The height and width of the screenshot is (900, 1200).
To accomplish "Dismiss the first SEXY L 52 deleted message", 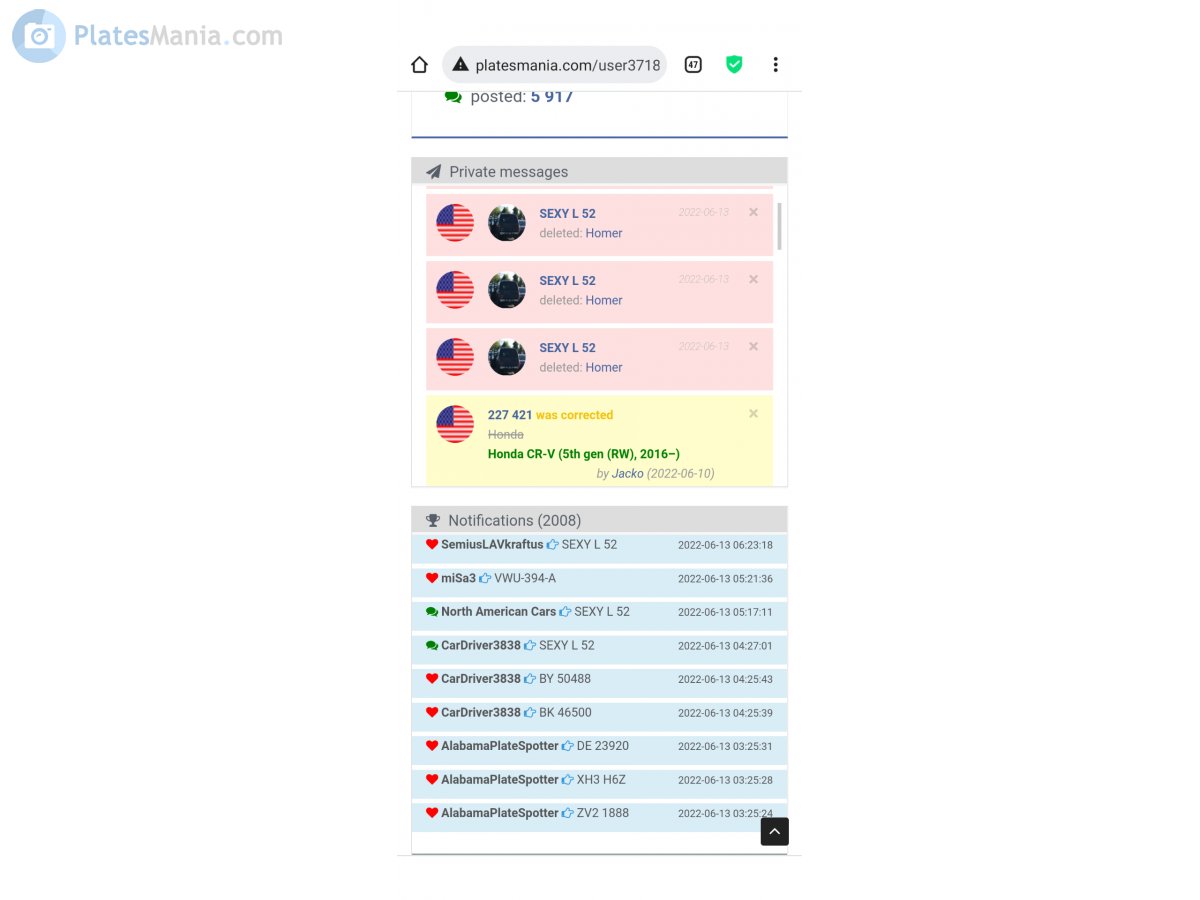I will click(x=753, y=212).
